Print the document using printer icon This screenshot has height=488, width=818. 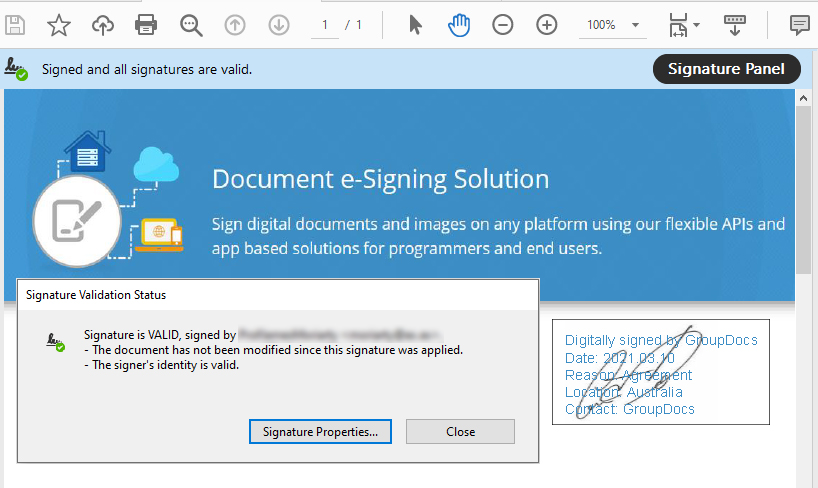pos(146,25)
